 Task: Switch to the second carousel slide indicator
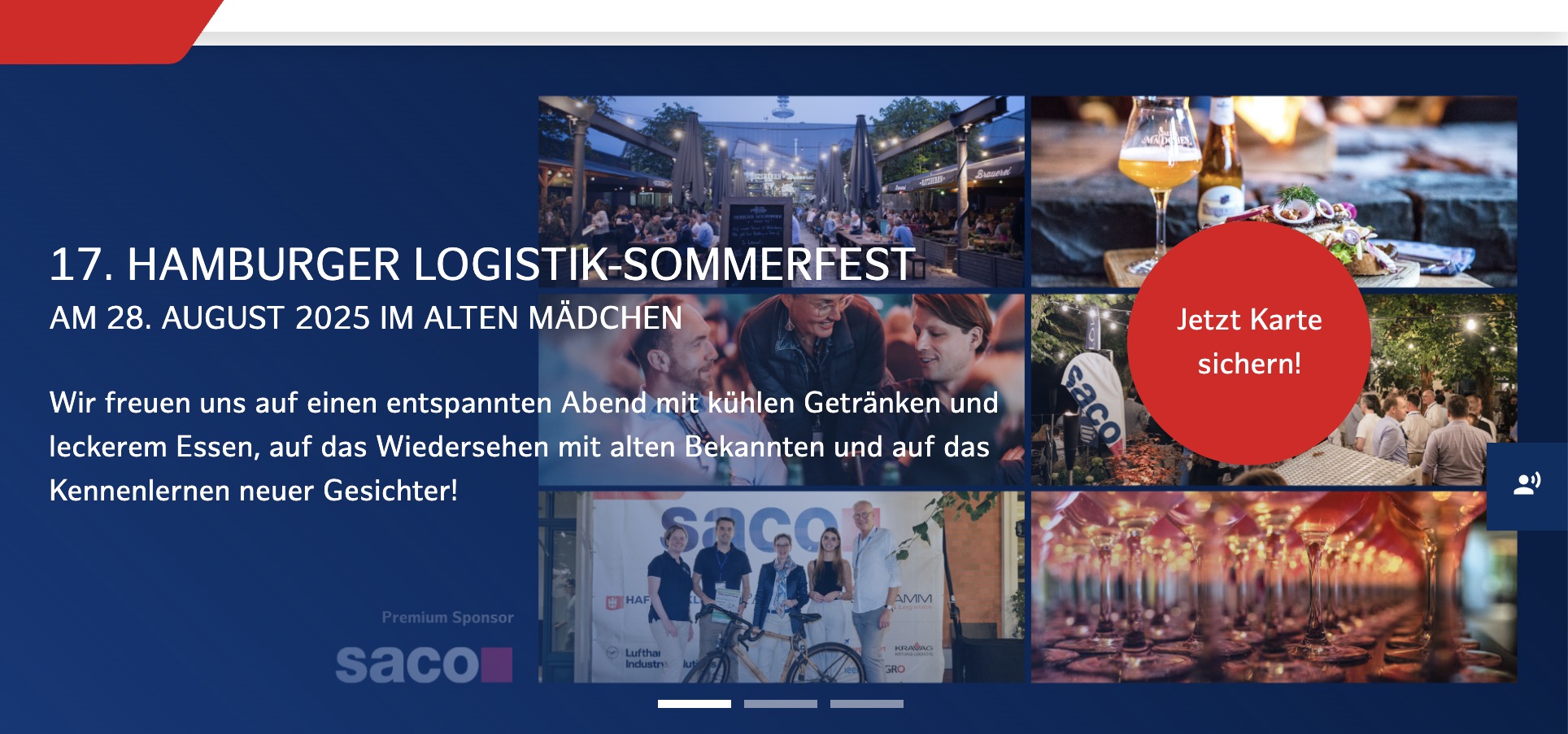[781, 704]
